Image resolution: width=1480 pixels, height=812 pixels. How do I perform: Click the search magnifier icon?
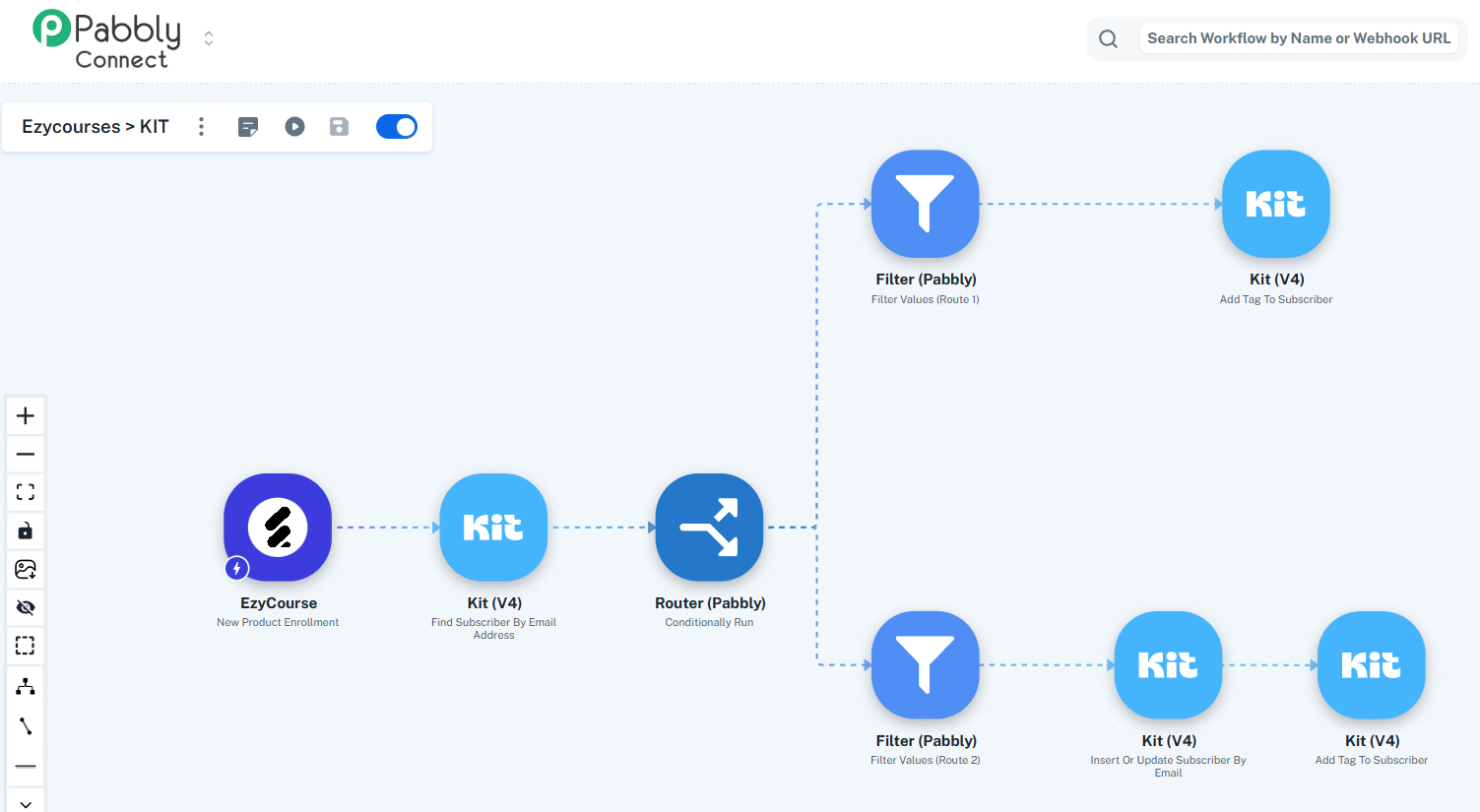pyautogui.click(x=1108, y=38)
